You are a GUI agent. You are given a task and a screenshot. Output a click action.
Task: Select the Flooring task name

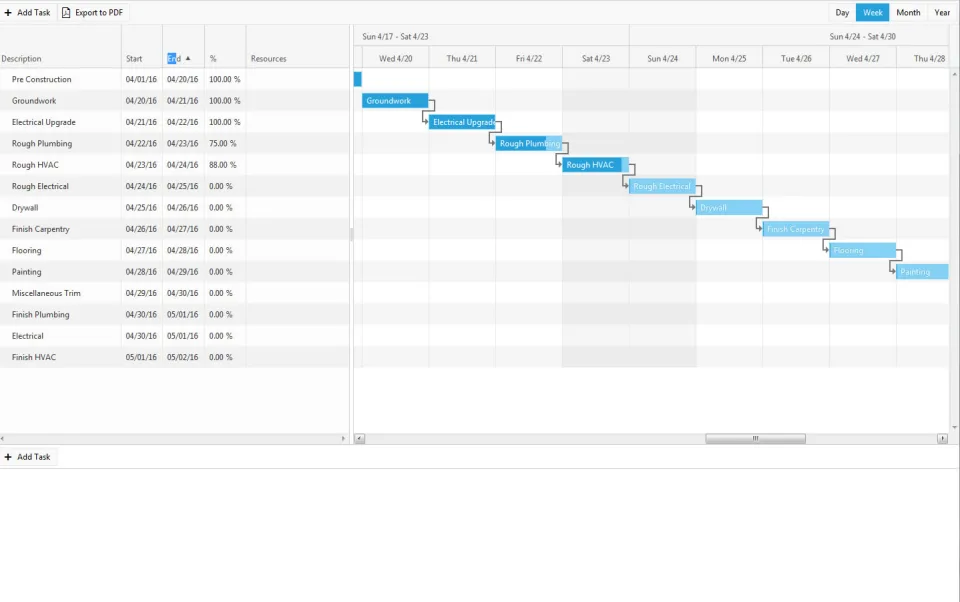[26, 250]
